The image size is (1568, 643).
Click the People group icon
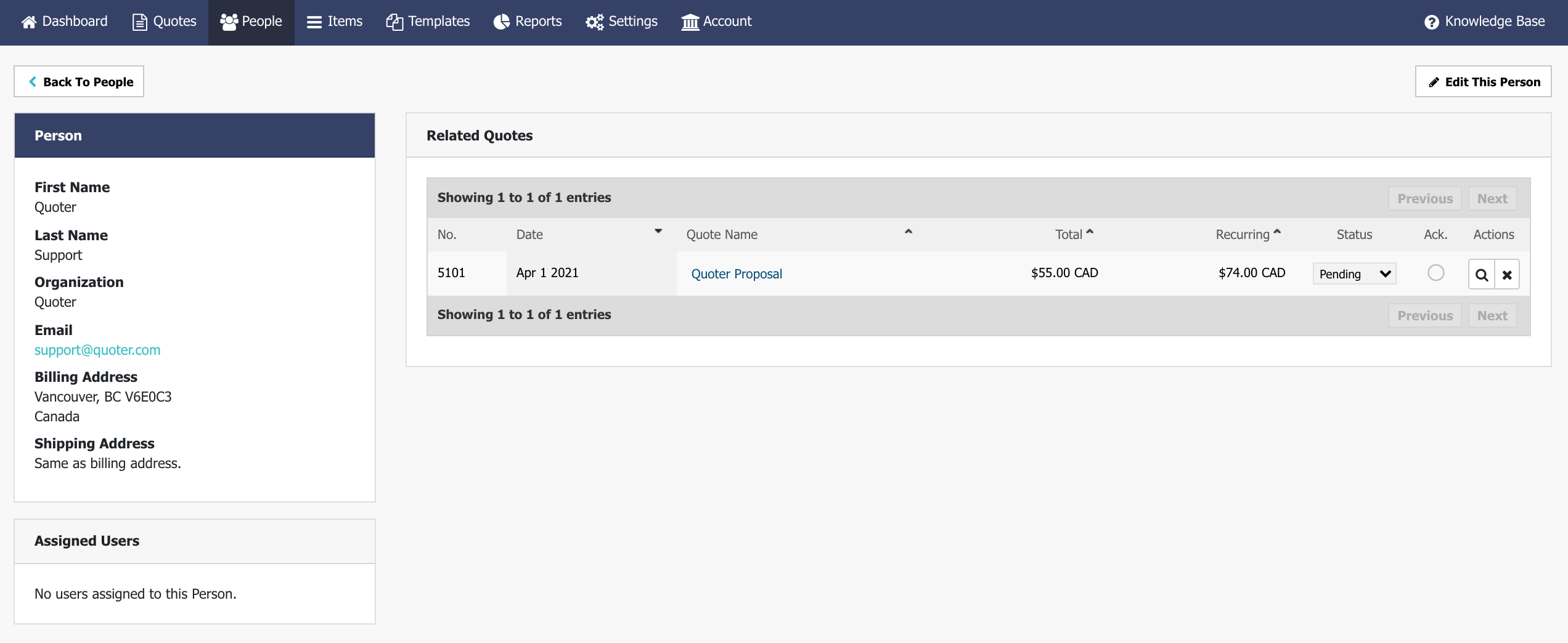tap(229, 22)
